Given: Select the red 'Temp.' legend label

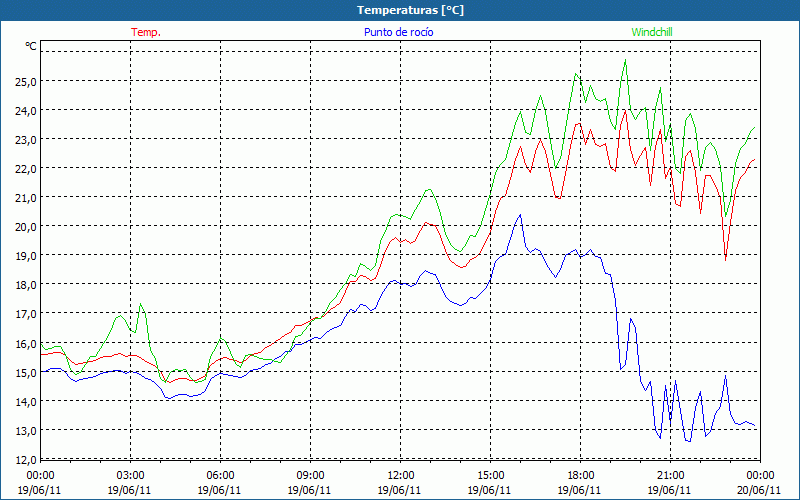Looking at the screenshot, I should [x=146, y=32].
